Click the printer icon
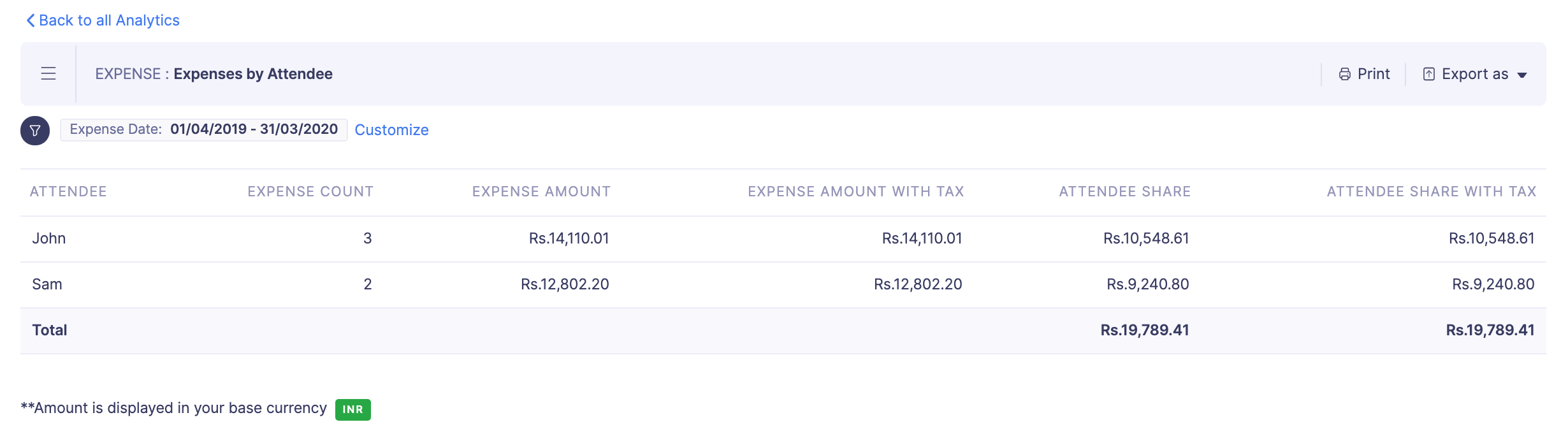 (x=1345, y=75)
